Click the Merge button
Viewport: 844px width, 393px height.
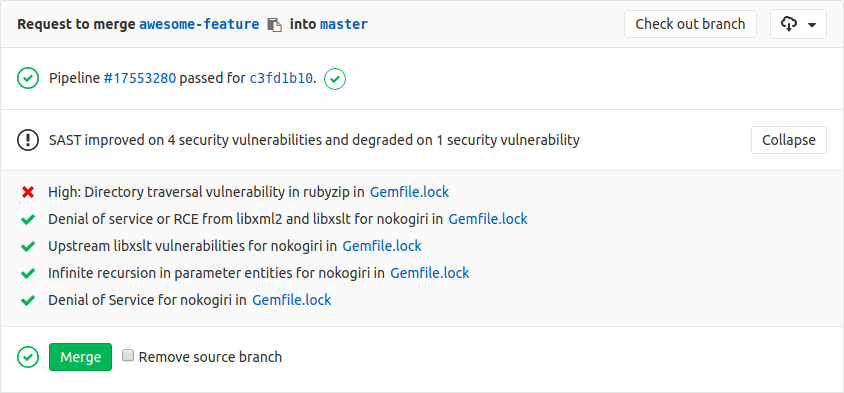[80, 357]
